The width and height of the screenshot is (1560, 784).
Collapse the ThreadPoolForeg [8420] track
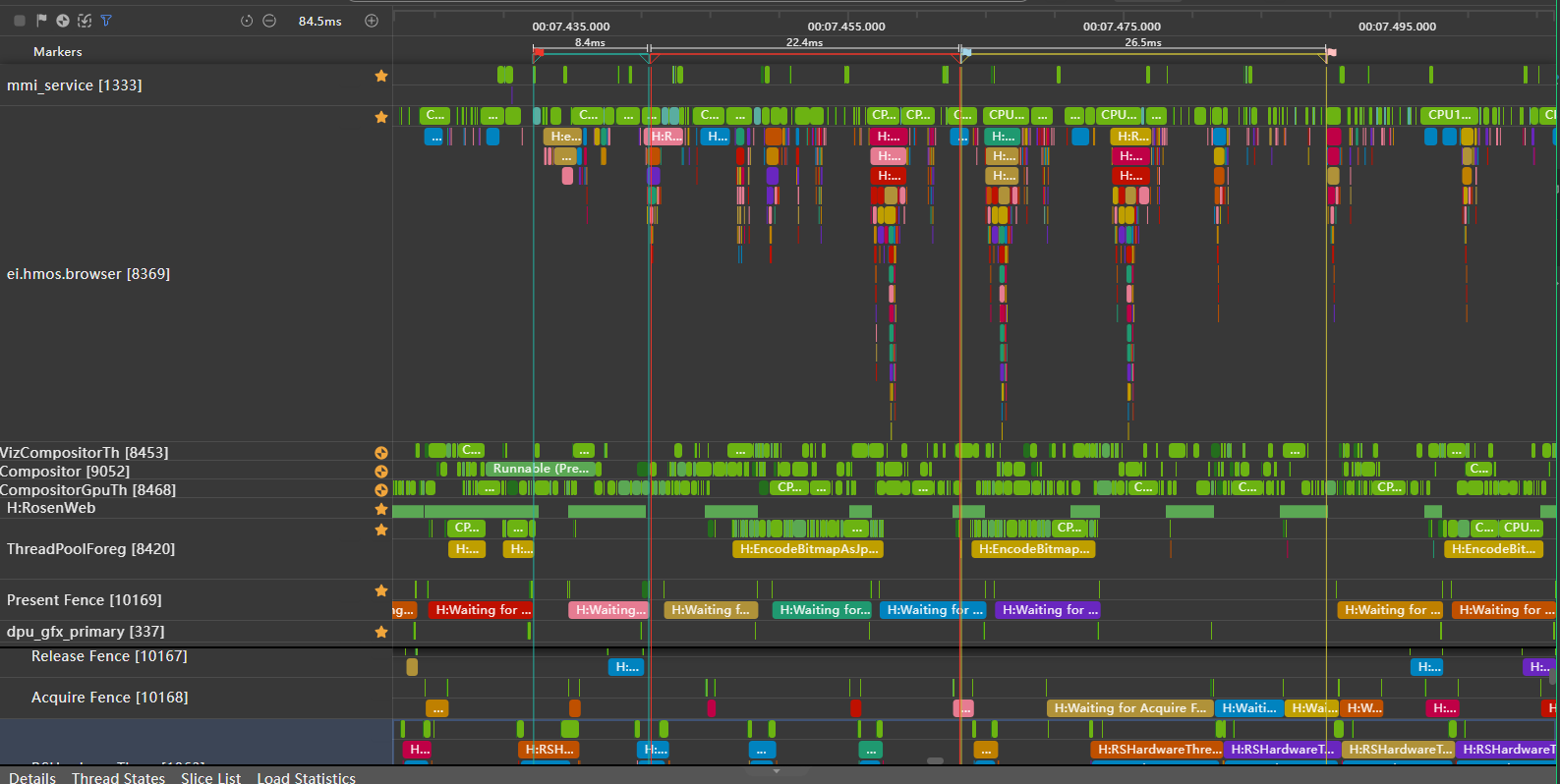click(90, 549)
